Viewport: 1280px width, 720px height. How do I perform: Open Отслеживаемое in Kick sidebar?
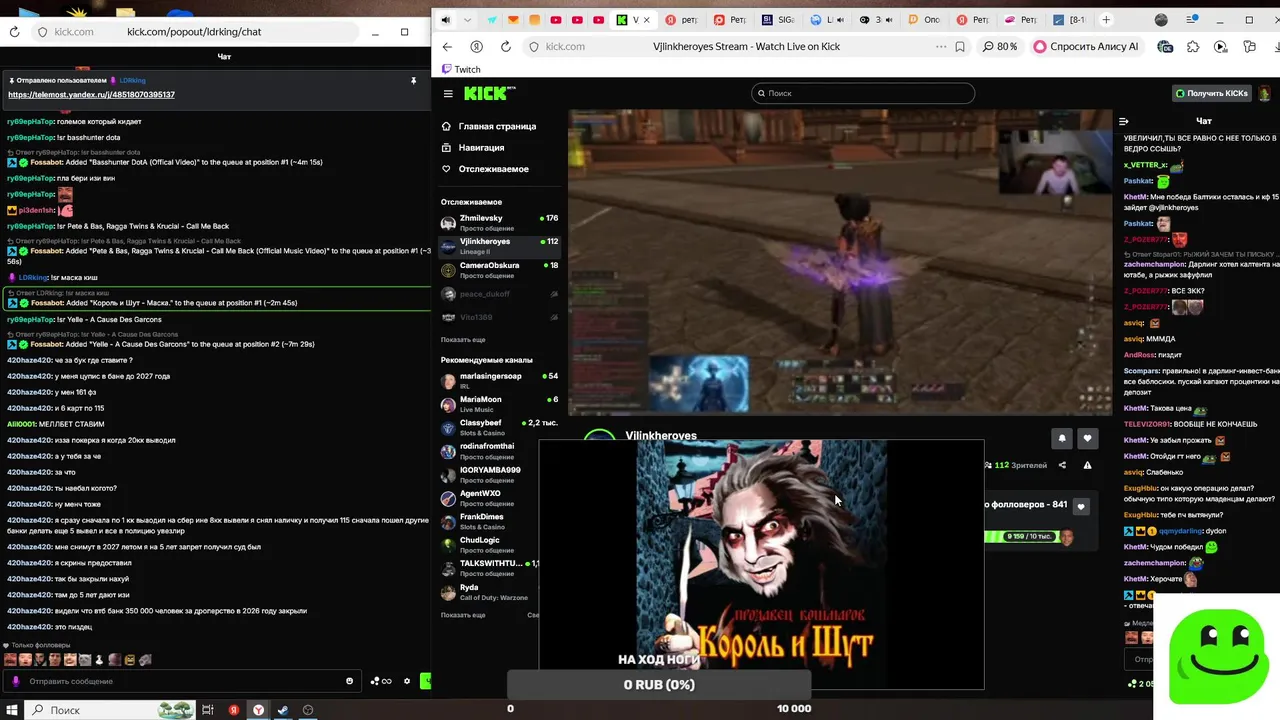(x=485, y=169)
